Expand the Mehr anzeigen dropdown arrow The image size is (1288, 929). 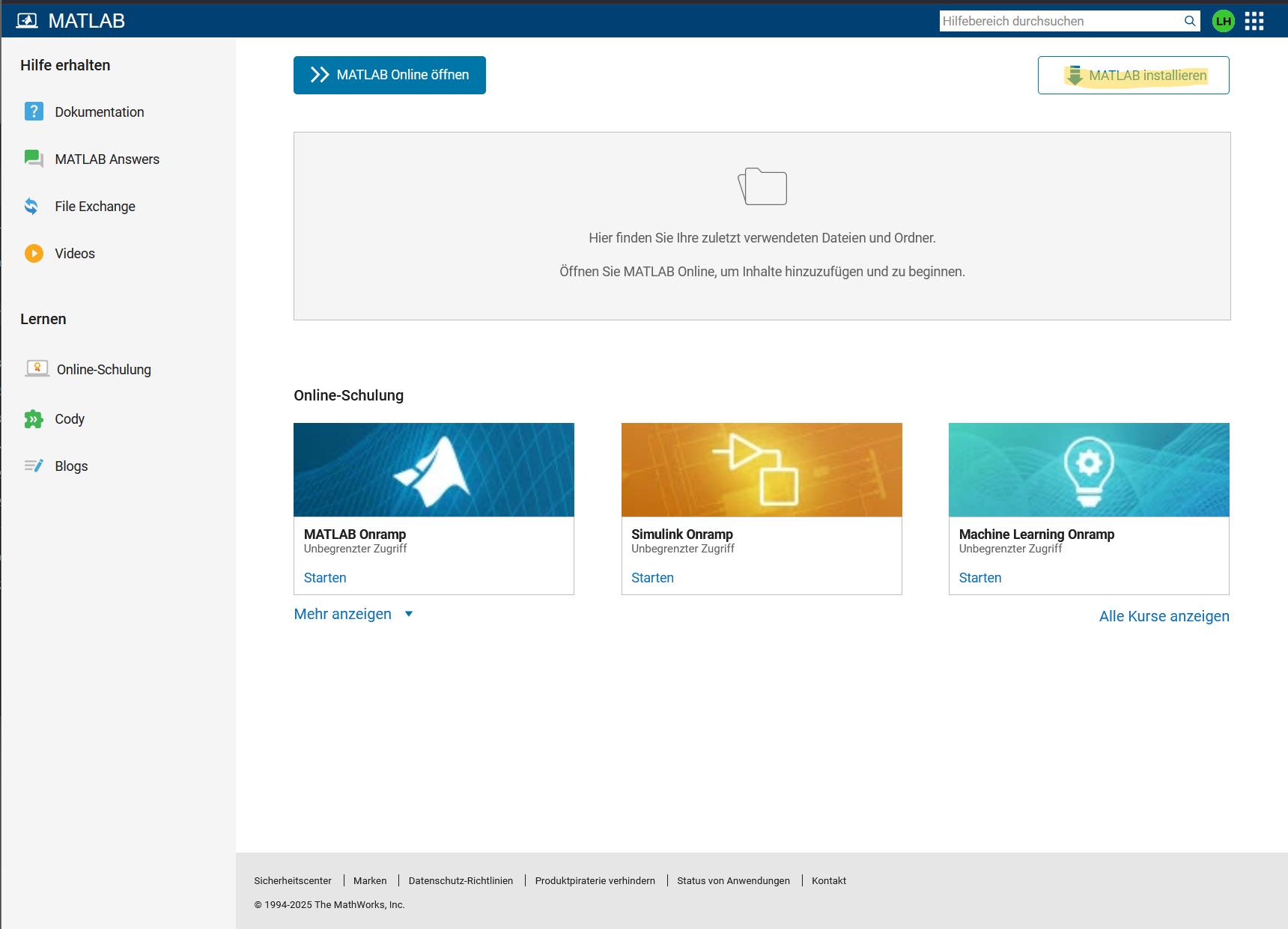(409, 614)
